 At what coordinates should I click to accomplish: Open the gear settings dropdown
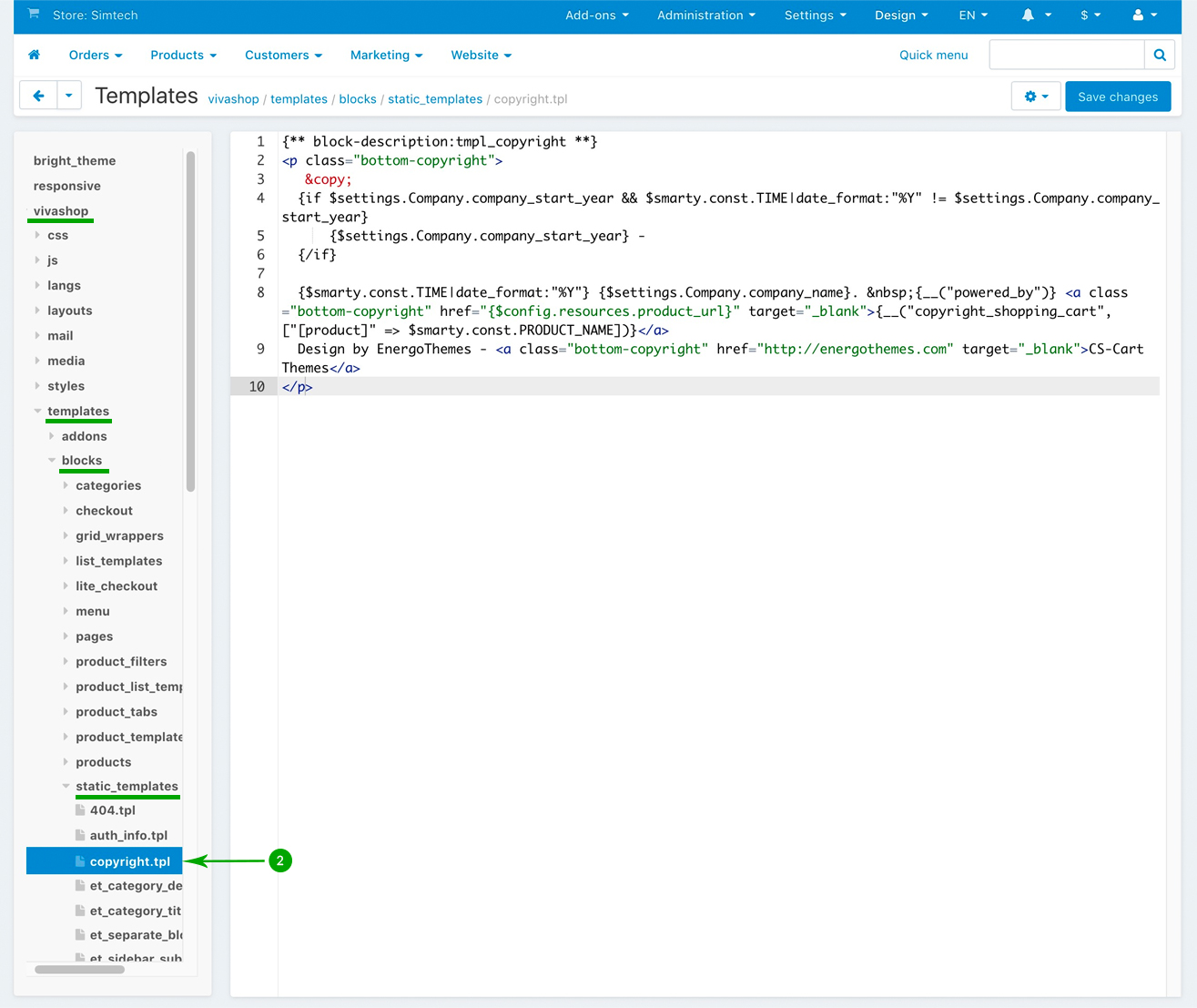coord(1036,97)
